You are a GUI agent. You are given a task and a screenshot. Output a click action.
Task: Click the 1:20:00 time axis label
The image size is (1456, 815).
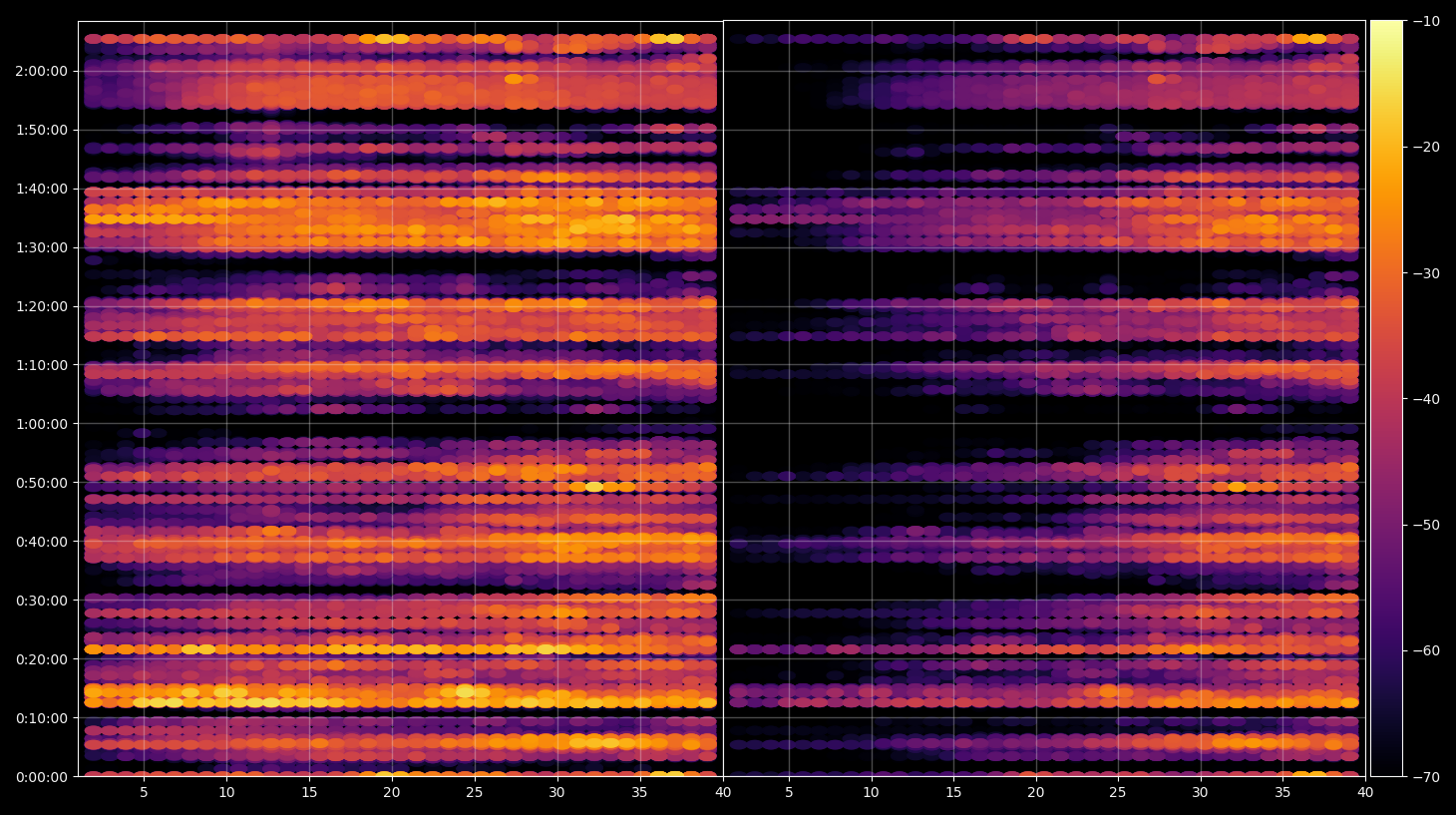tap(42, 306)
